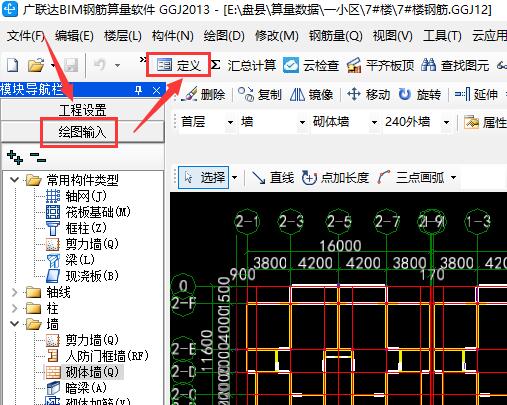Open the 文件(F) menu

click(26, 36)
